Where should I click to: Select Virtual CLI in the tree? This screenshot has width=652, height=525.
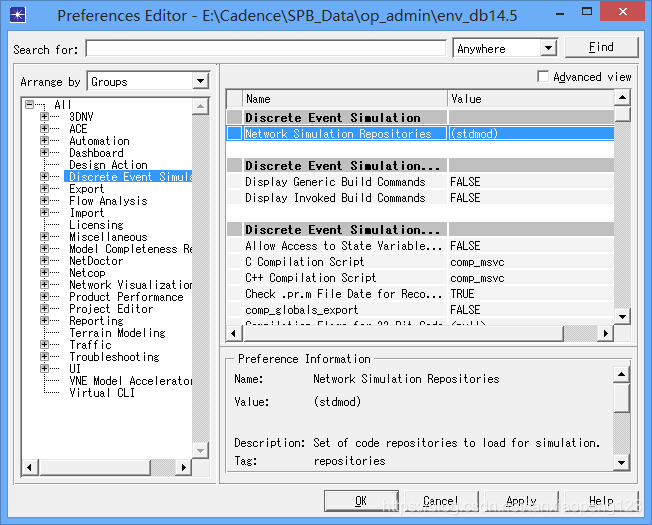102,393
